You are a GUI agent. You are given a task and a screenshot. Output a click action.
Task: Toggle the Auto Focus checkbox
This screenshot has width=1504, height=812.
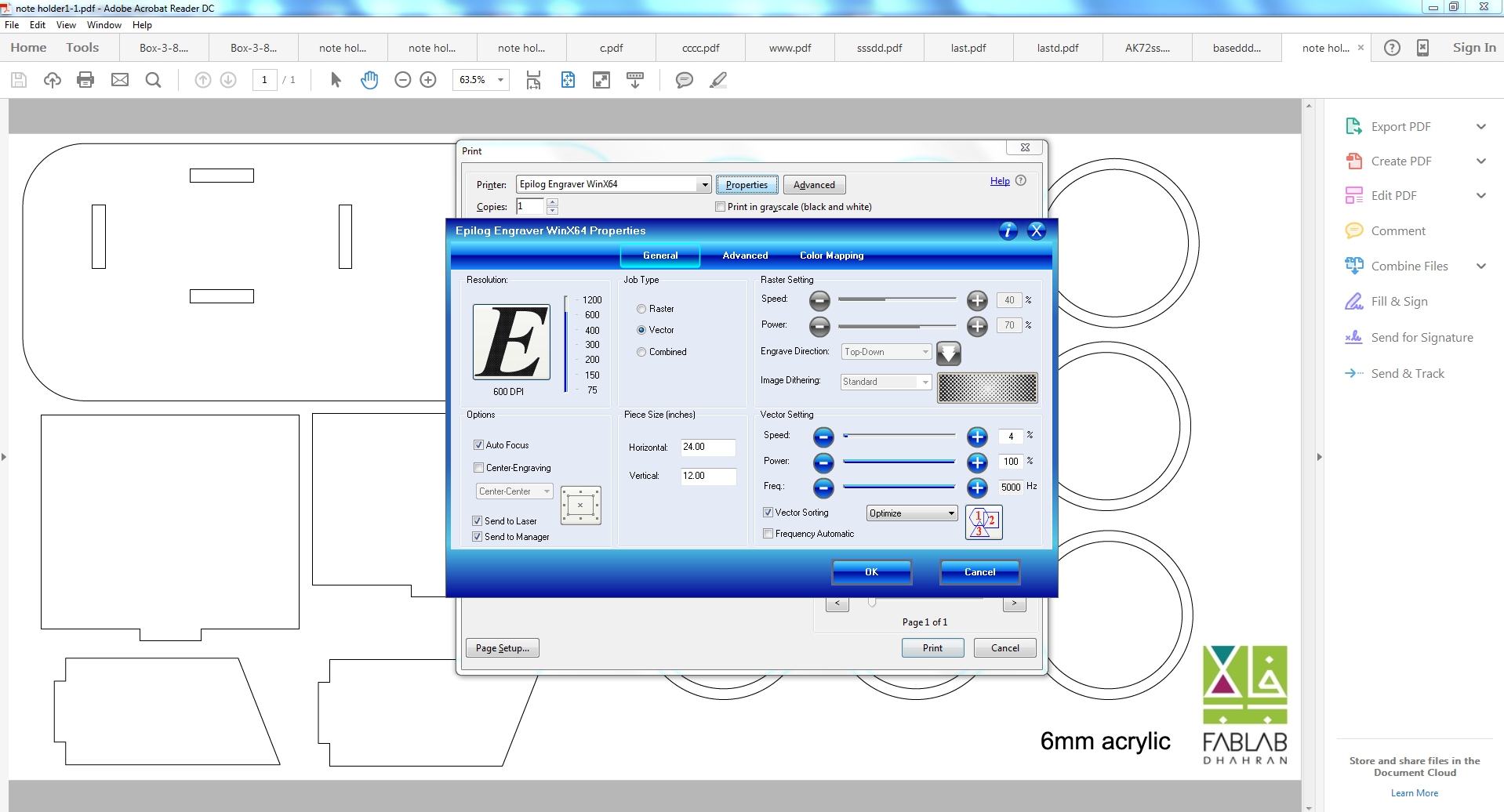tap(478, 445)
